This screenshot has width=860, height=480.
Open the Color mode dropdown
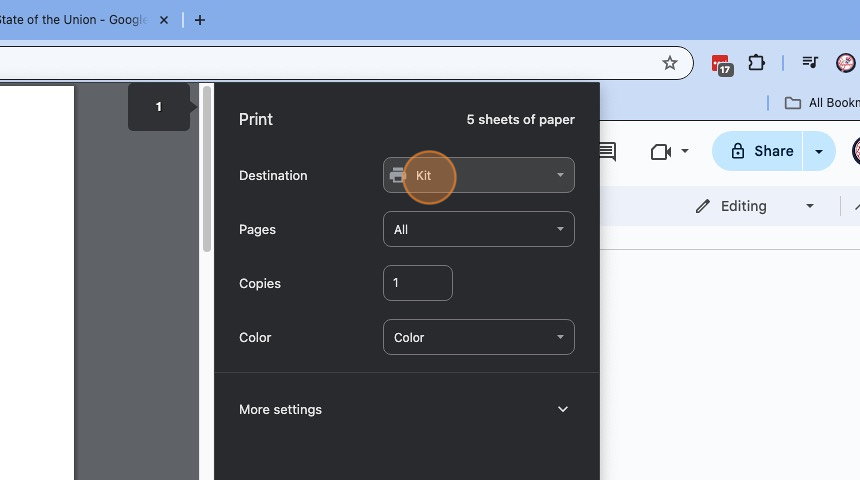(x=478, y=337)
